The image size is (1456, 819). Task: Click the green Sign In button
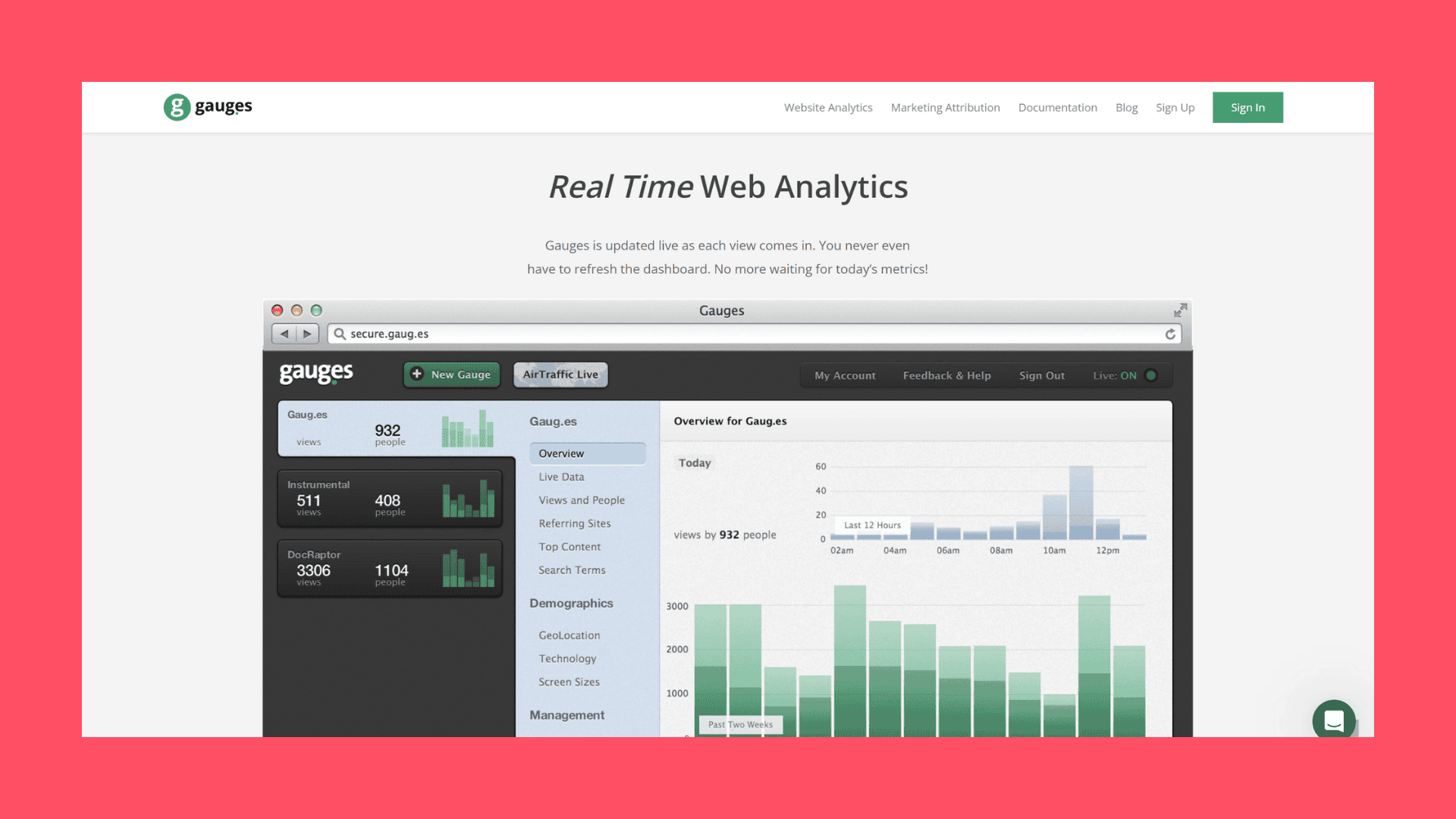[x=1247, y=108]
